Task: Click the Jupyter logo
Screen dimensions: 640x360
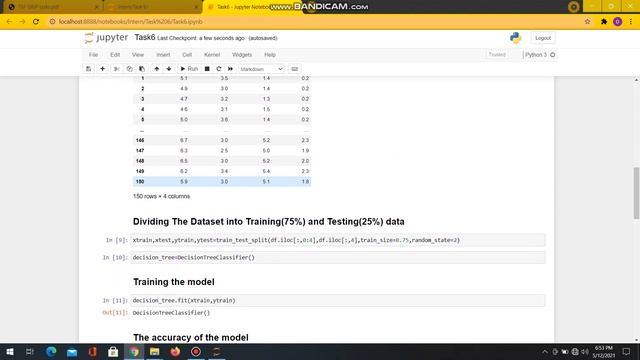Action: tap(107, 38)
